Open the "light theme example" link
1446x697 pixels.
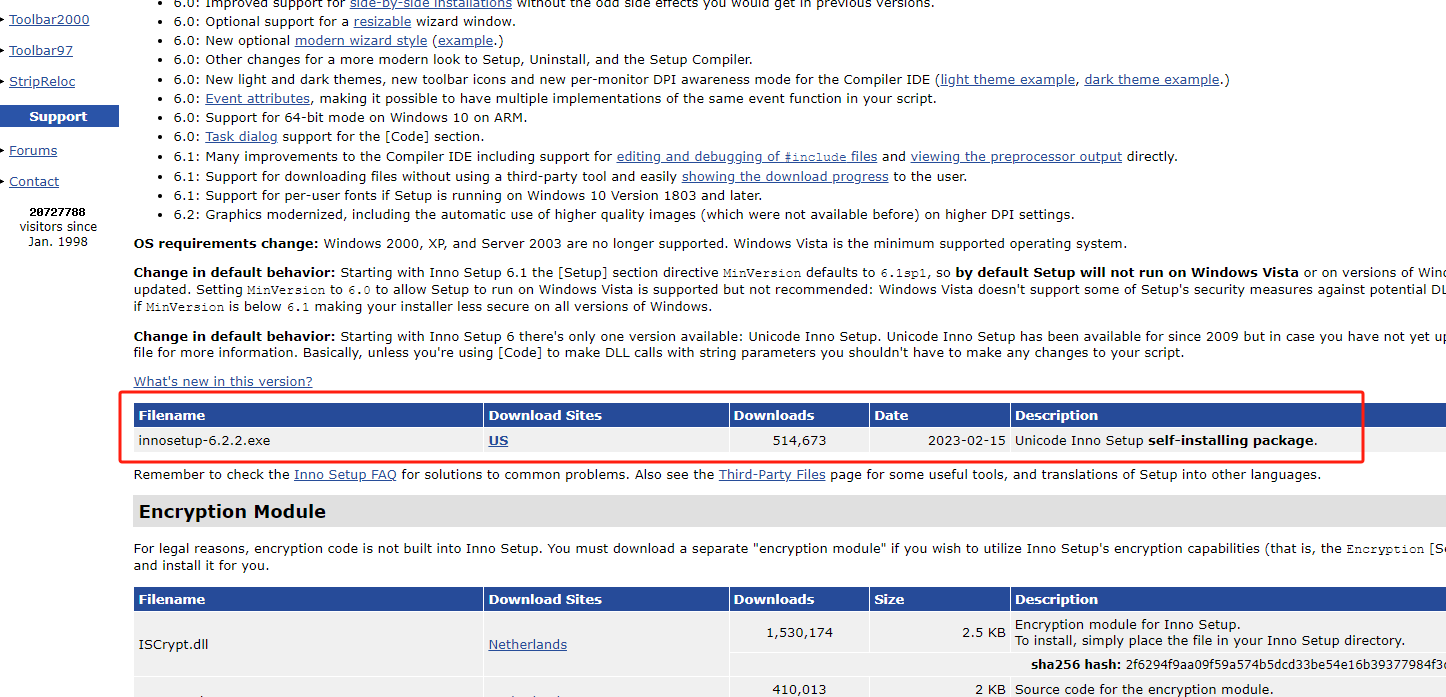[1008, 79]
